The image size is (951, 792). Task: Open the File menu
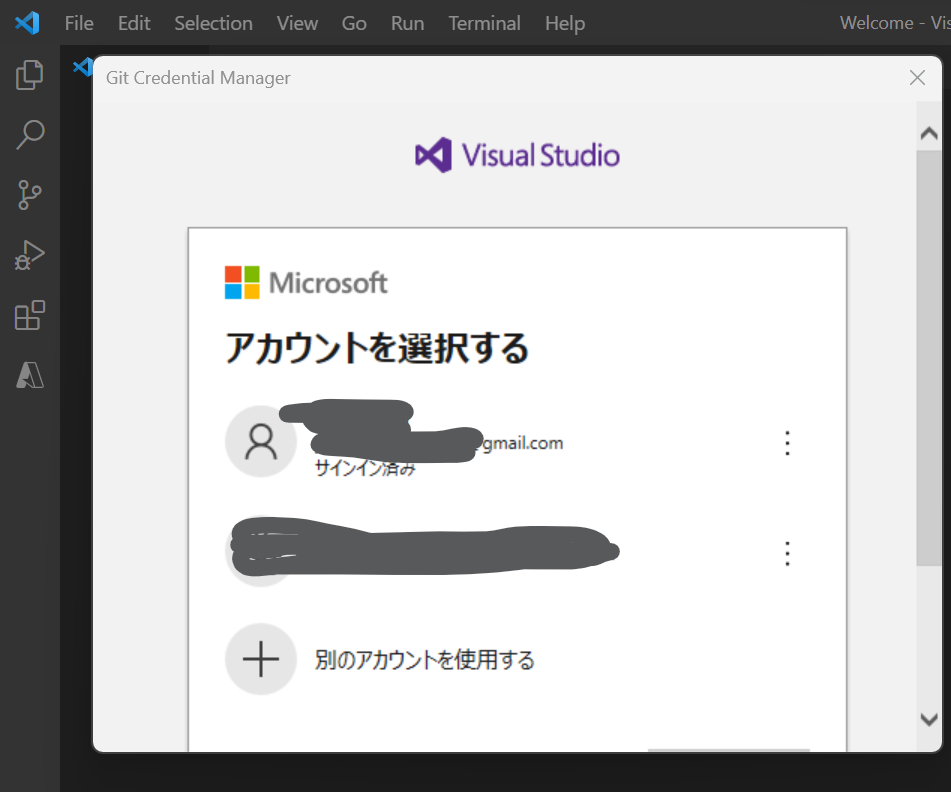point(79,23)
